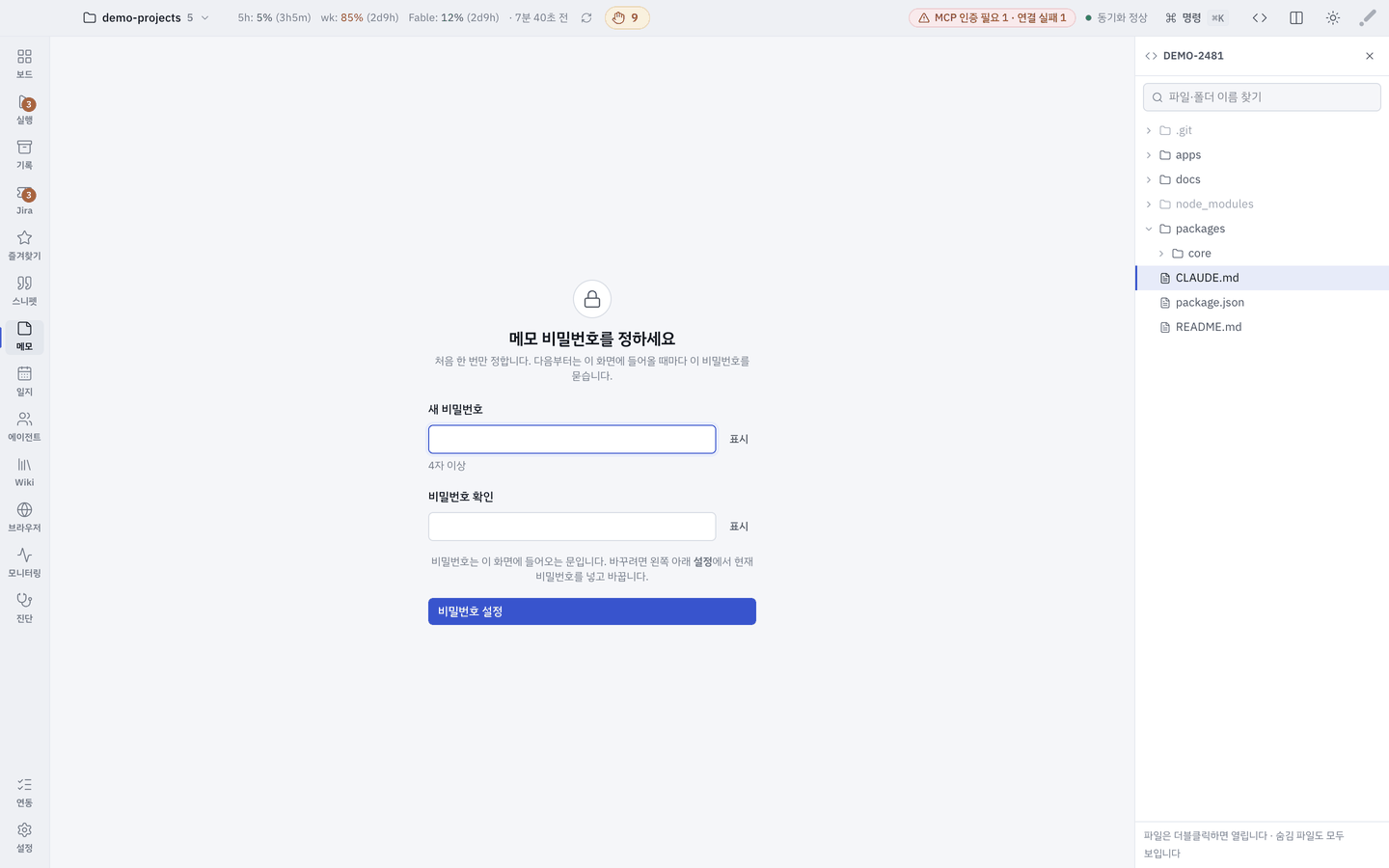Open the Wiki library
This screenshot has width=1389, height=868.
pyautogui.click(x=24, y=472)
